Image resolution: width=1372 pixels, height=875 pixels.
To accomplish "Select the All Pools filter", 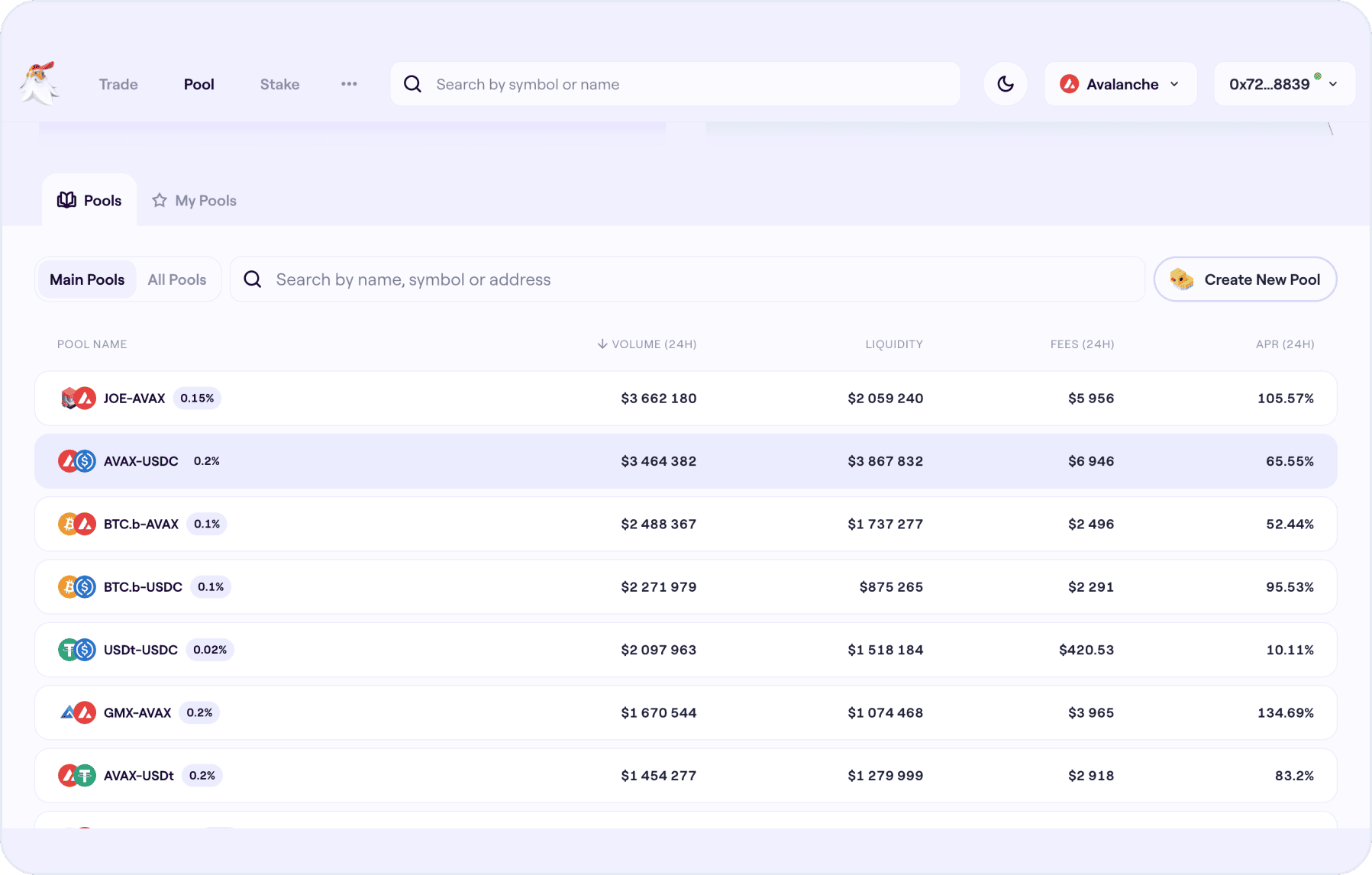I will click(177, 279).
